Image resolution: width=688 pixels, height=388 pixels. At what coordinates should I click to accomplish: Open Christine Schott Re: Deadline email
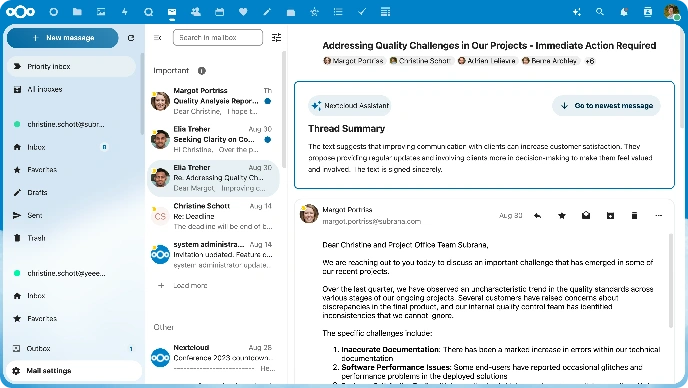pyautogui.click(x=213, y=216)
